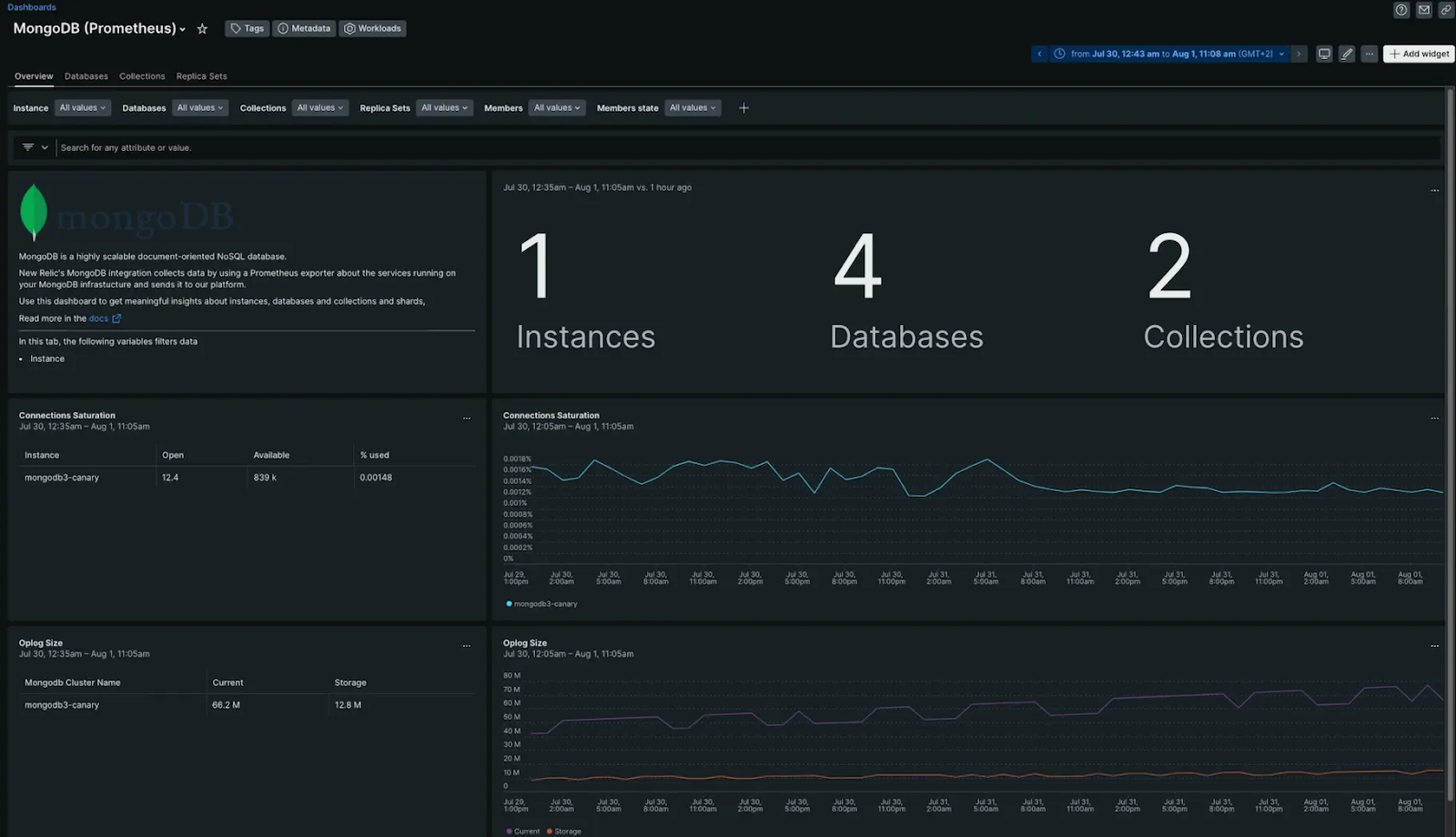Screen dimensions: 1456x837
Task: Click the attribute search field
Action: [746, 147]
